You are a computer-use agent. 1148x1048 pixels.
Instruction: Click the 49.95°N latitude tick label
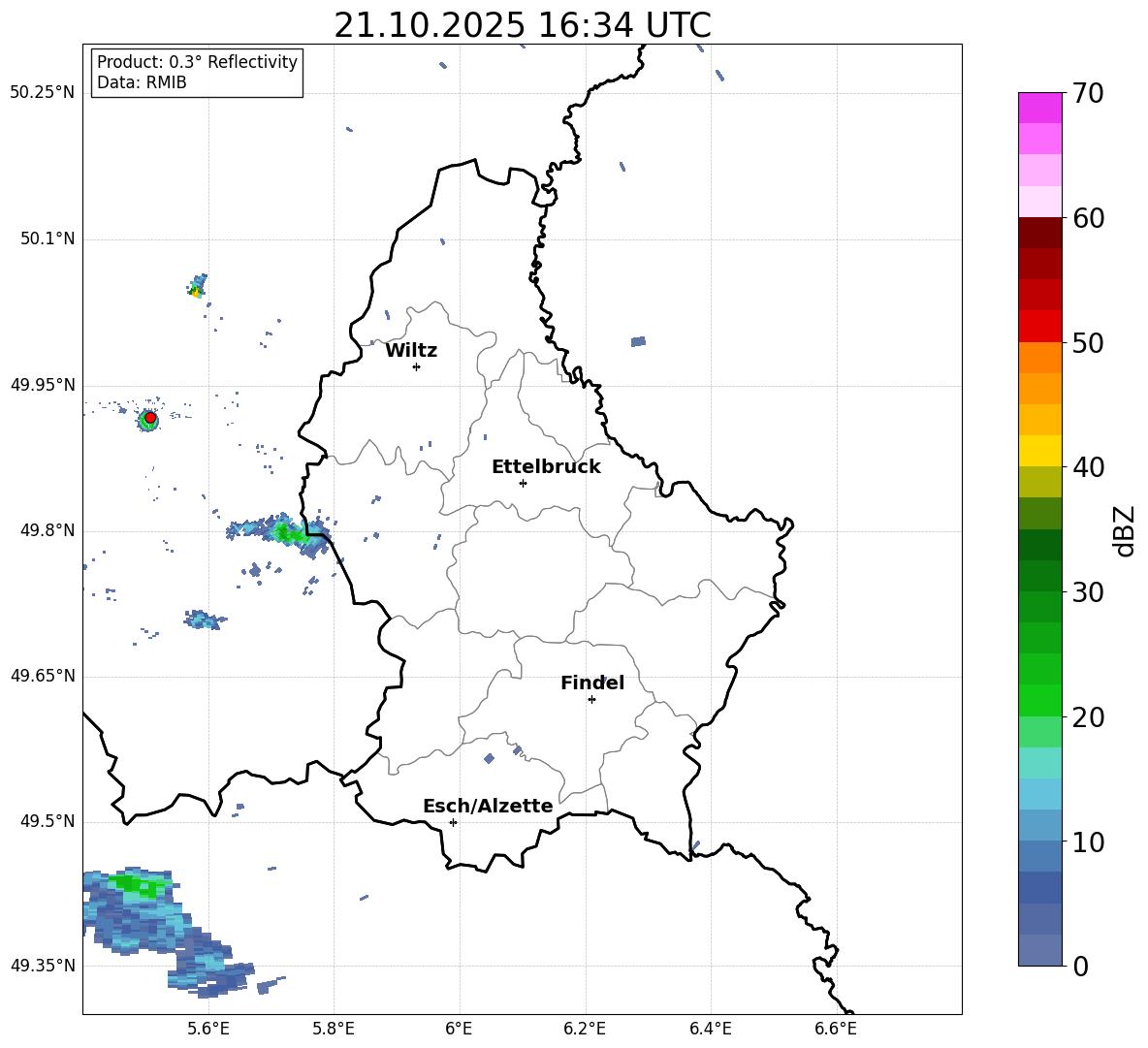tap(43, 385)
